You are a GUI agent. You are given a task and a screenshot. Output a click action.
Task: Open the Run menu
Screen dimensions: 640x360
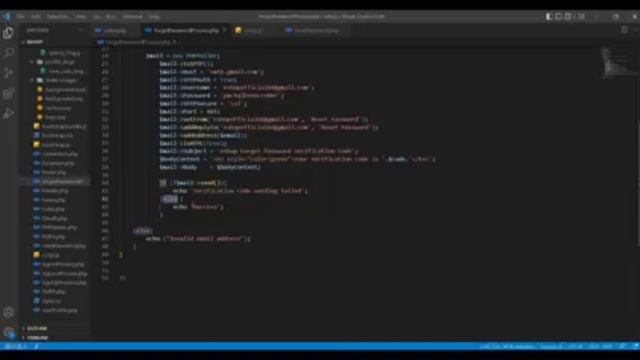coord(111,17)
